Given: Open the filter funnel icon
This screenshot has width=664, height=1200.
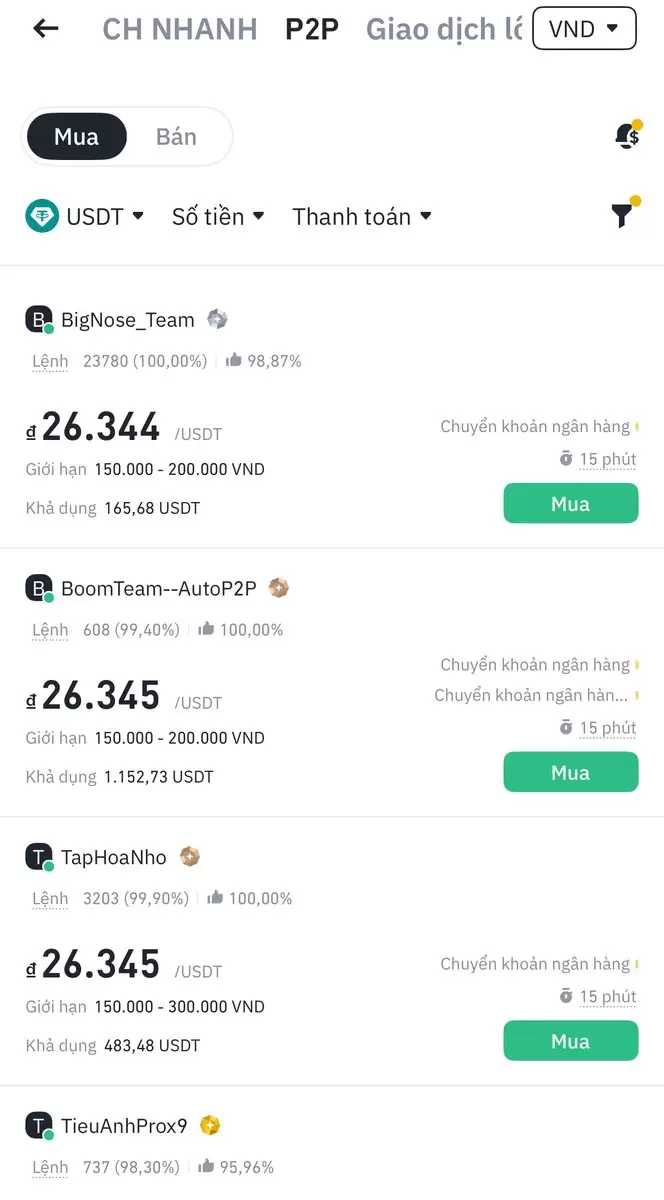Looking at the screenshot, I should pyautogui.click(x=622, y=215).
